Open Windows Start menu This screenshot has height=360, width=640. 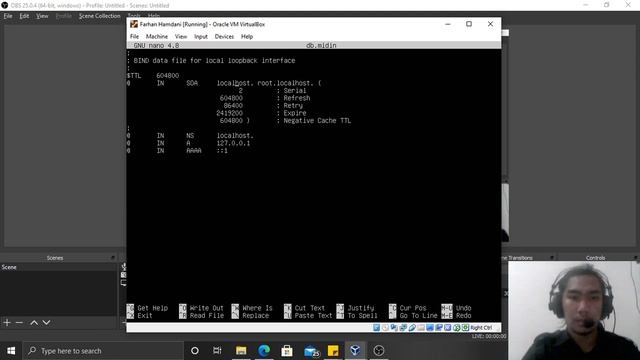point(11,351)
